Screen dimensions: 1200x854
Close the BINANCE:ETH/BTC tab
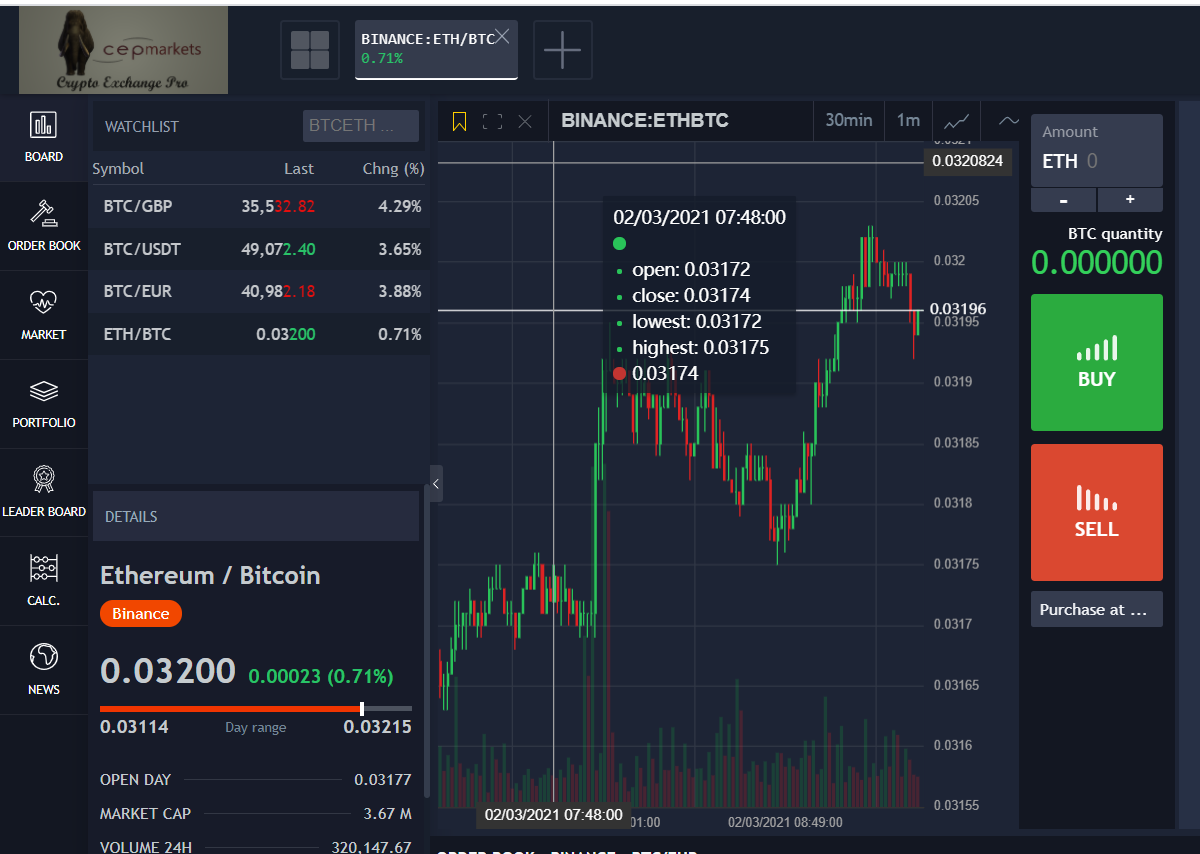click(x=503, y=36)
